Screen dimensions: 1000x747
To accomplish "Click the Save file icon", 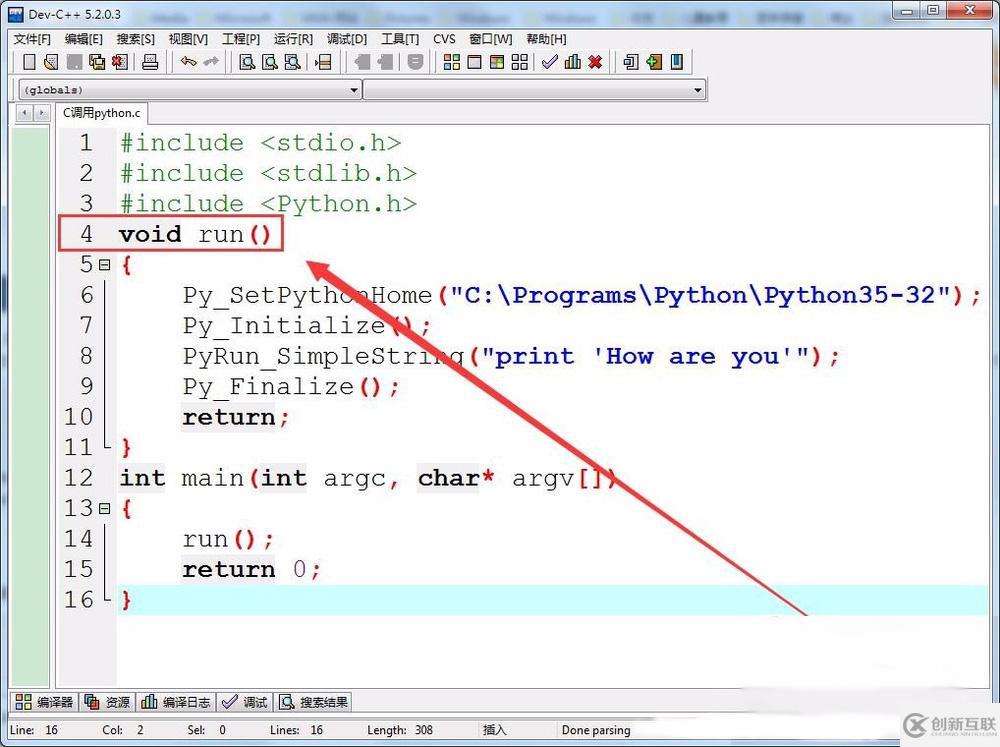I will coord(73,61).
